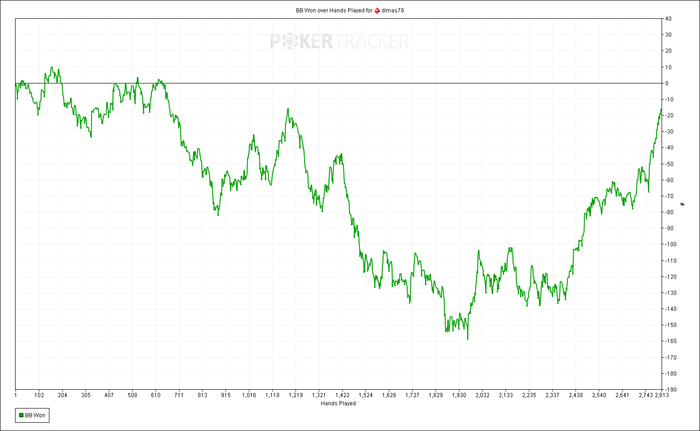The width and height of the screenshot is (700, 431).
Task: Click x-axis tick label 508
Action: (132, 395)
